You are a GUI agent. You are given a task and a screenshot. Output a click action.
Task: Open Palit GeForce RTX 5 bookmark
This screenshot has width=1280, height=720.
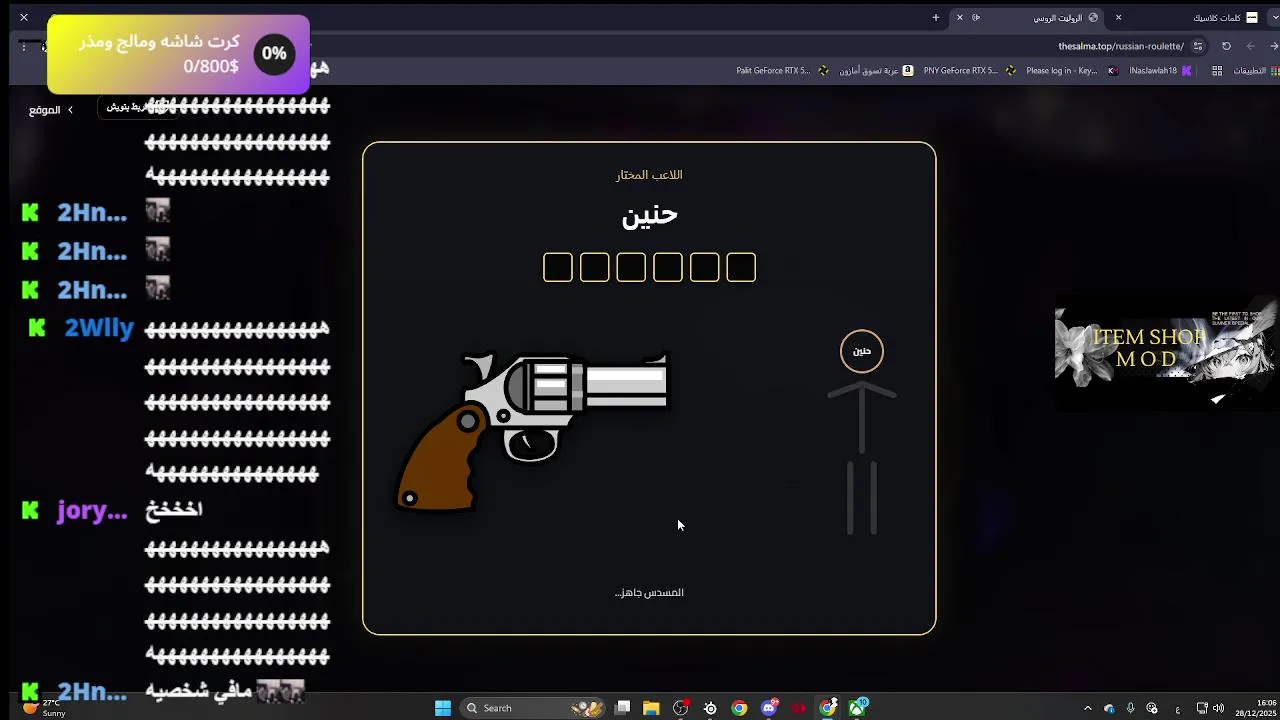point(782,71)
